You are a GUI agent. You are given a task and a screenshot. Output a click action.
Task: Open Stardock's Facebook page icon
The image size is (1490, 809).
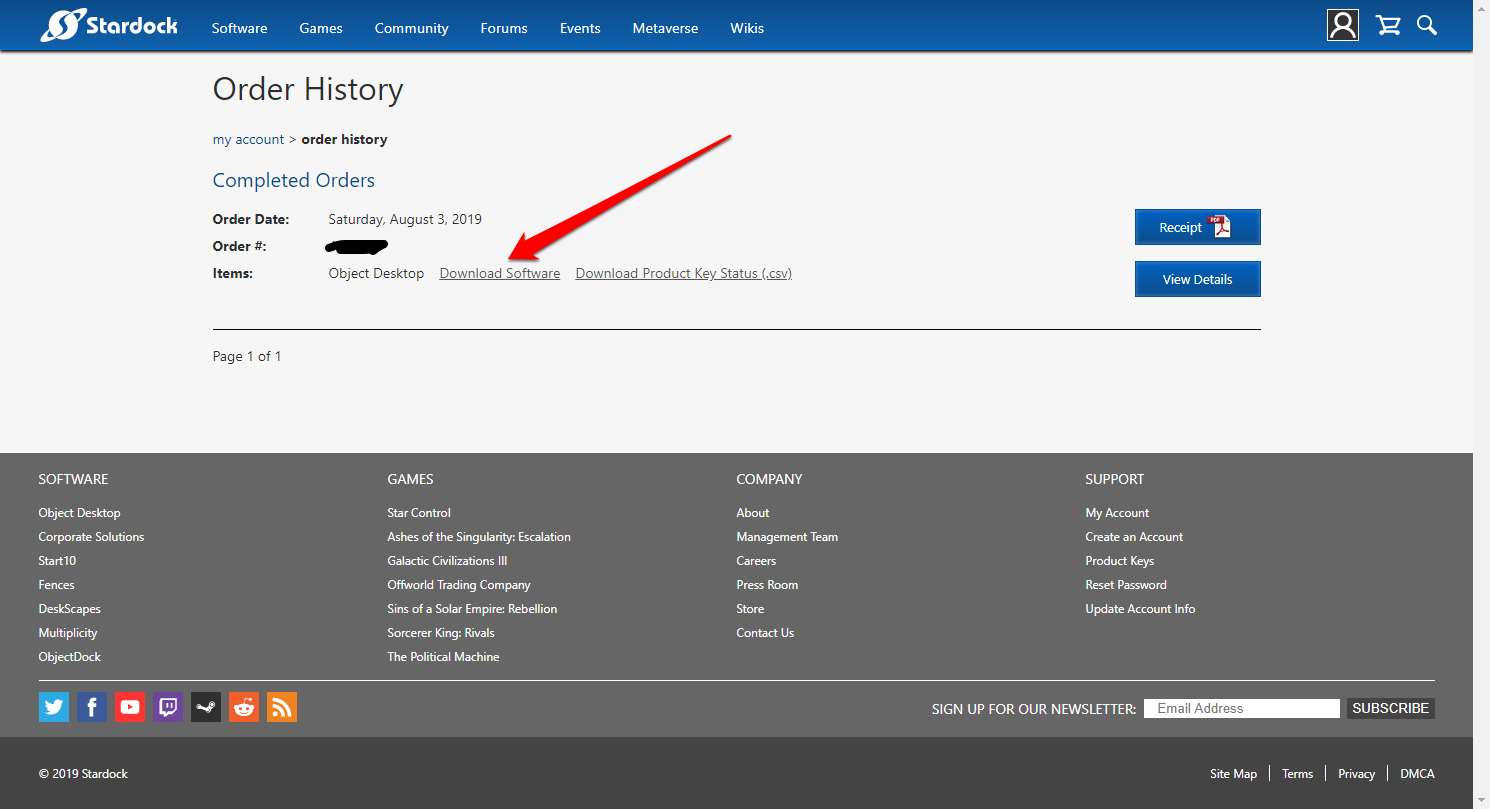(x=92, y=707)
